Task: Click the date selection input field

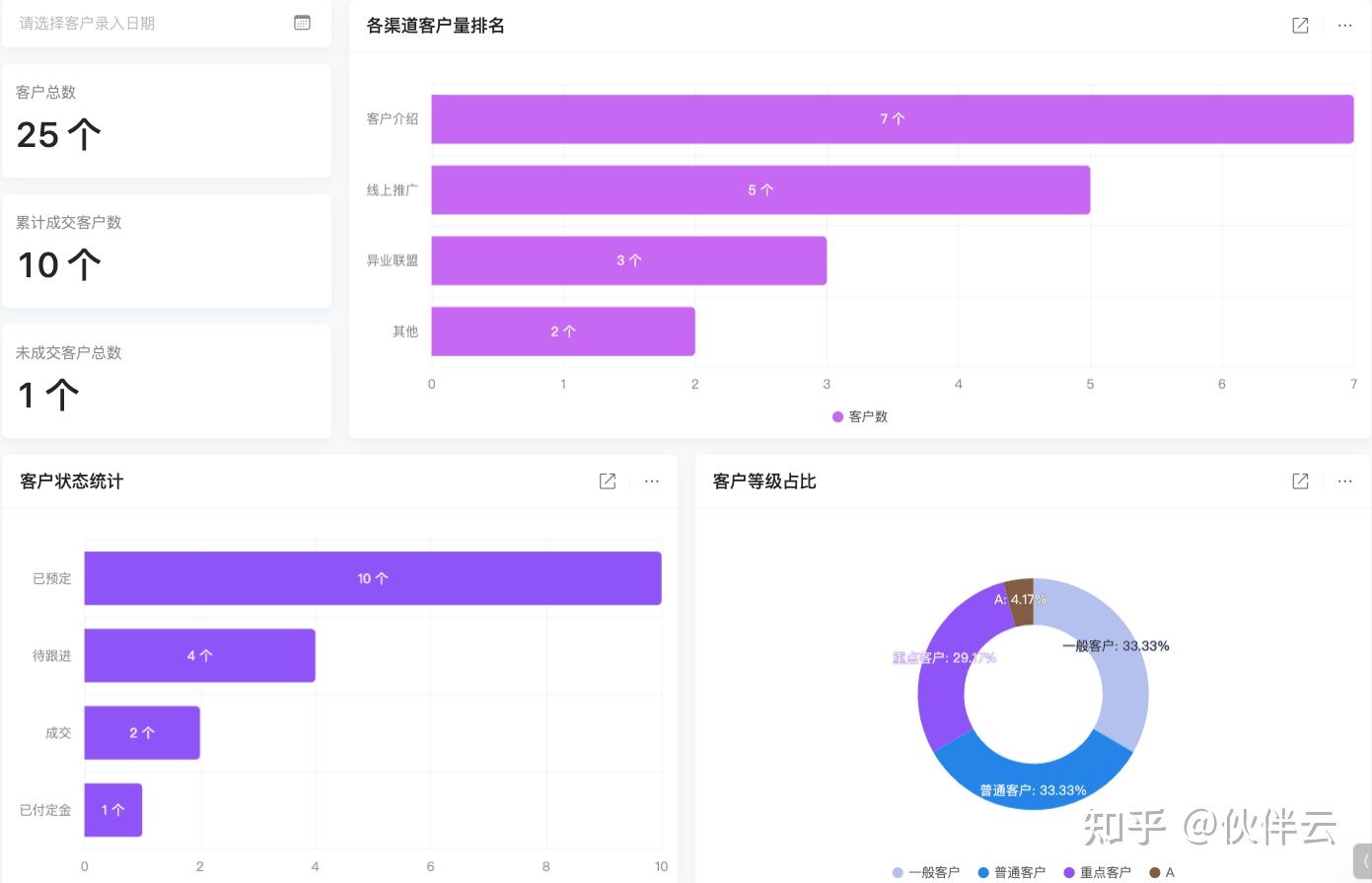Action: 148,23
